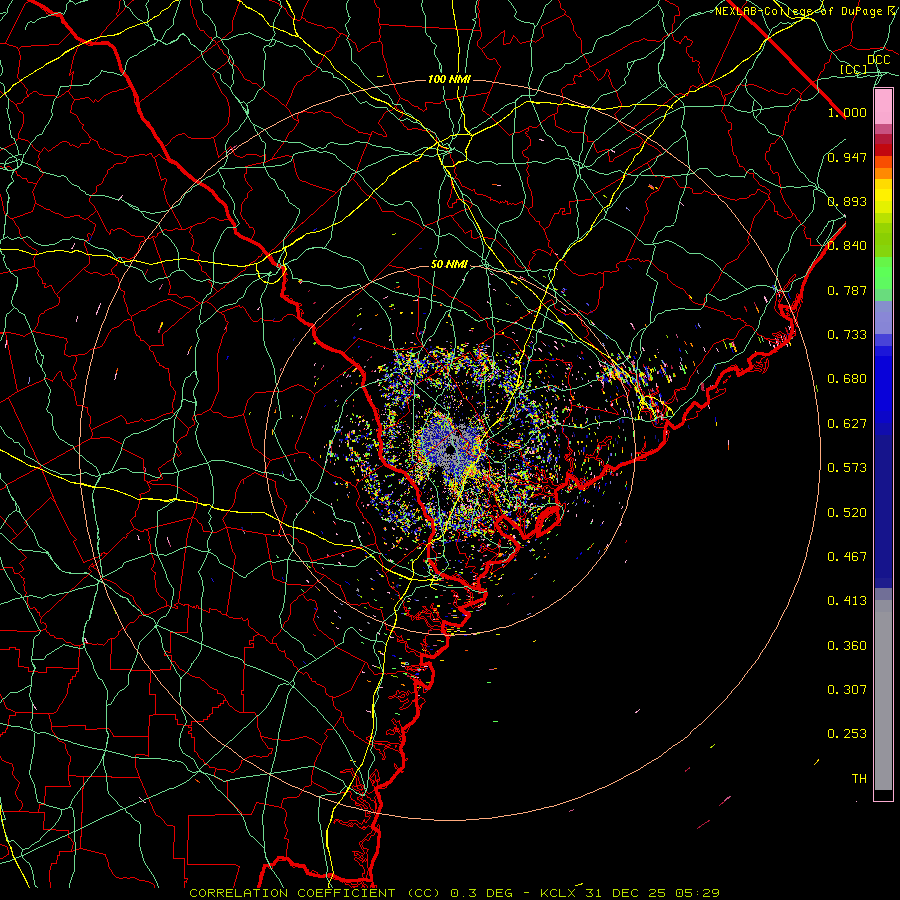Click the 0.253 legend value

(x=847, y=734)
